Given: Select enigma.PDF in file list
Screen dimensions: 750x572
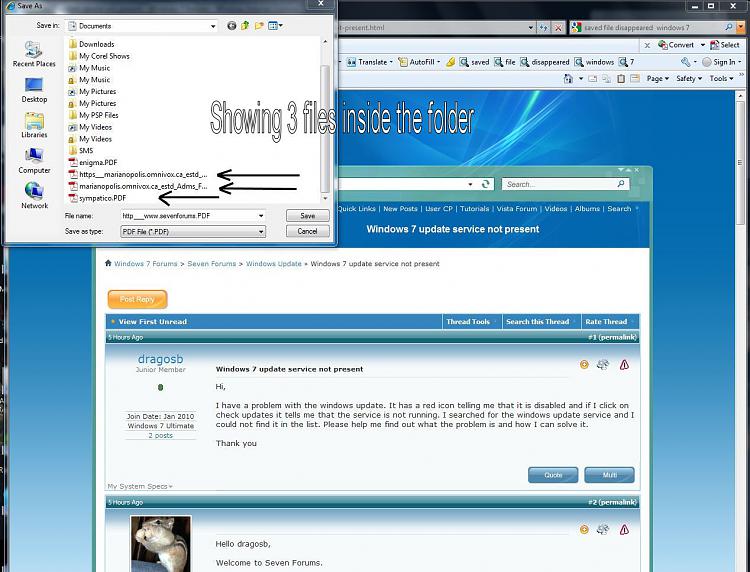Looking at the screenshot, I should 93,163.
